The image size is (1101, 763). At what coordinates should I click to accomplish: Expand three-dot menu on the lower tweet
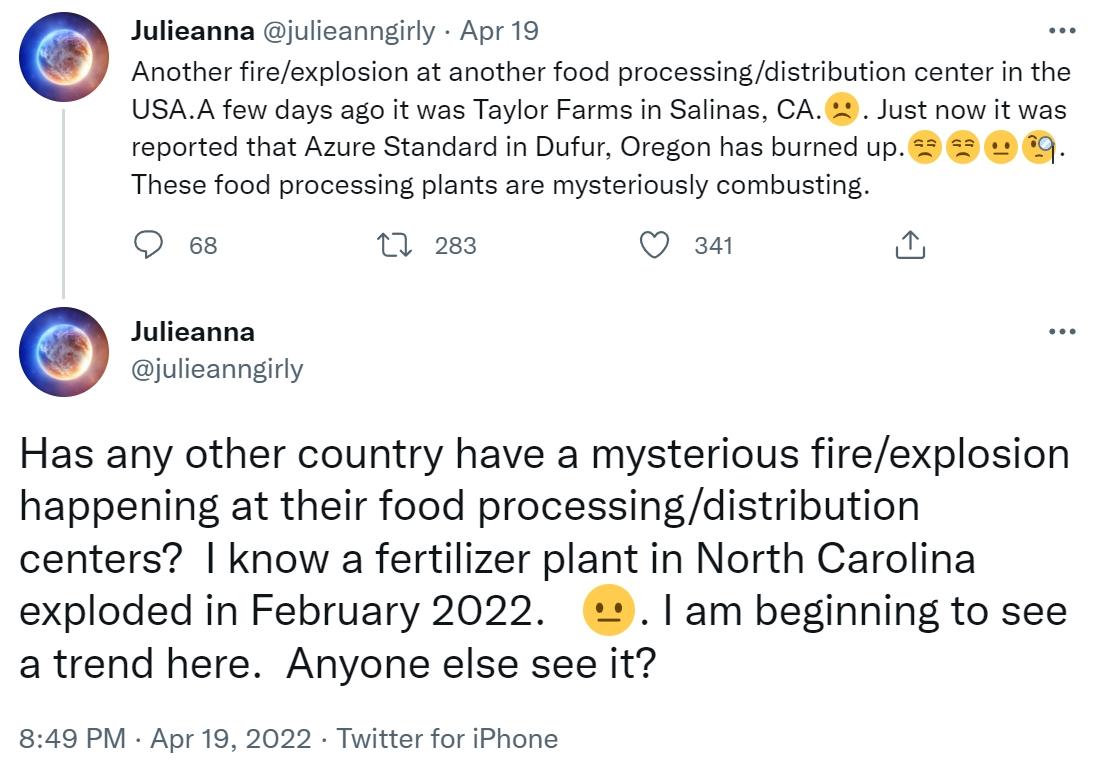click(1061, 332)
